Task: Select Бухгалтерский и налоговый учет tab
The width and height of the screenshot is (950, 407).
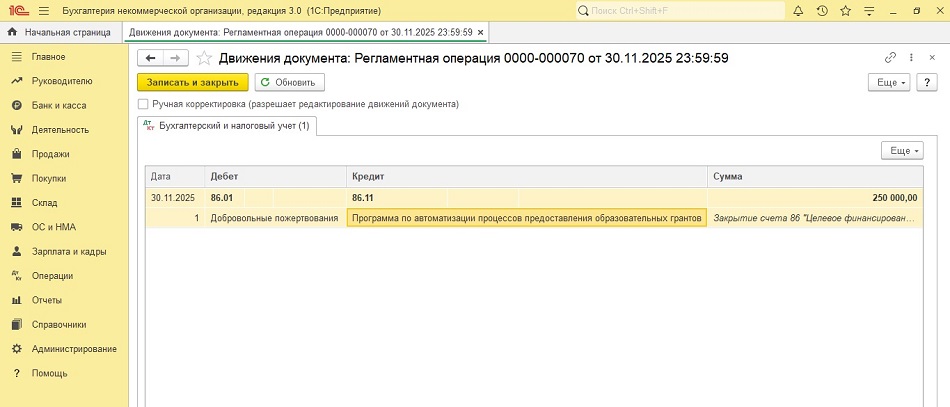Action: 227,125
